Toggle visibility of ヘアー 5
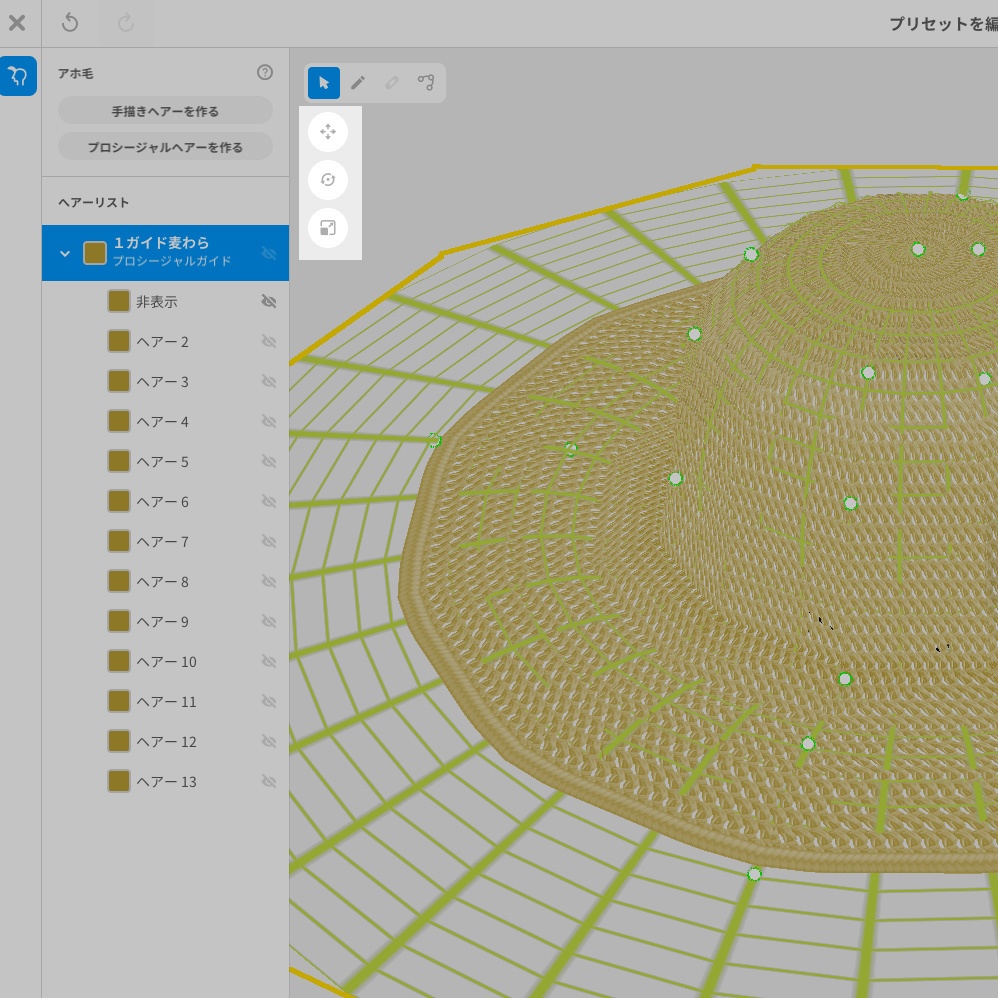 tap(269, 461)
